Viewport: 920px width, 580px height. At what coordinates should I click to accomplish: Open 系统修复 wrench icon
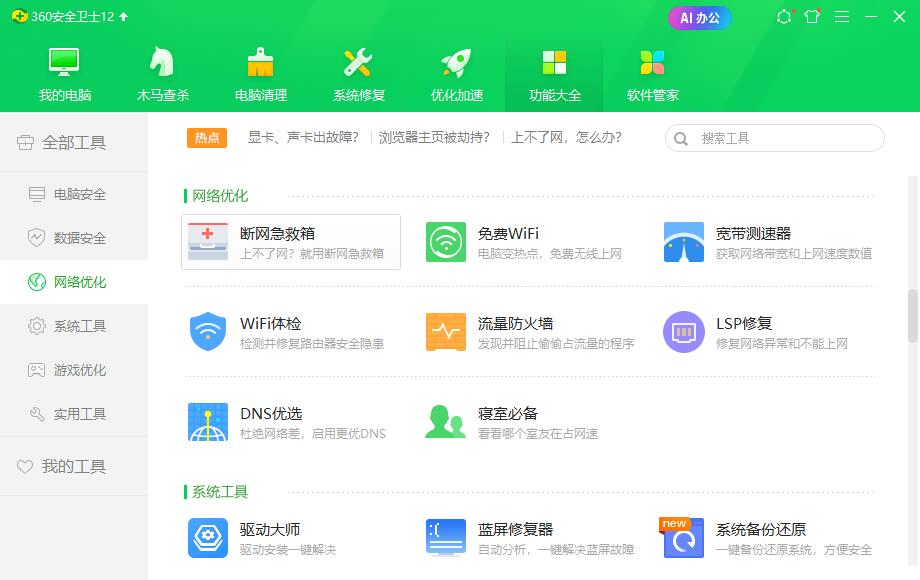point(358,62)
